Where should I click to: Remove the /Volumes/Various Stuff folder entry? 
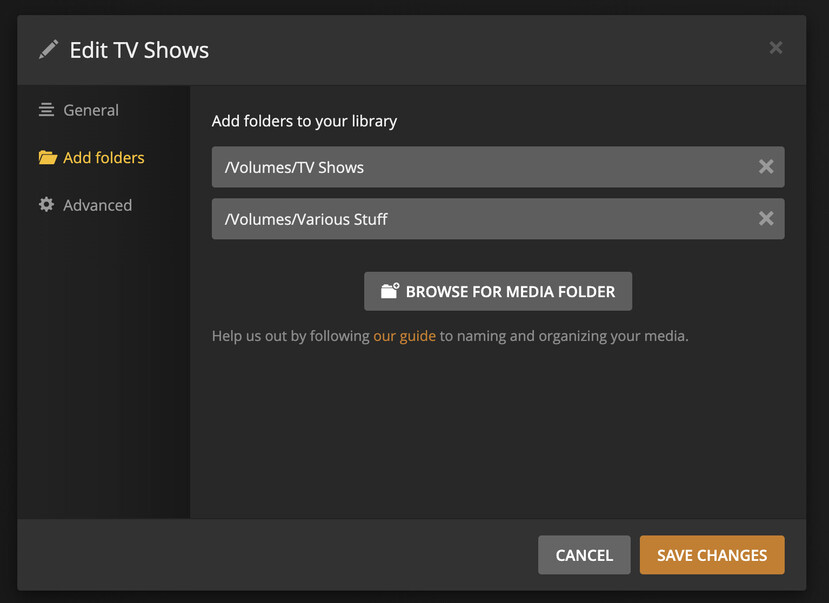(766, 218)
